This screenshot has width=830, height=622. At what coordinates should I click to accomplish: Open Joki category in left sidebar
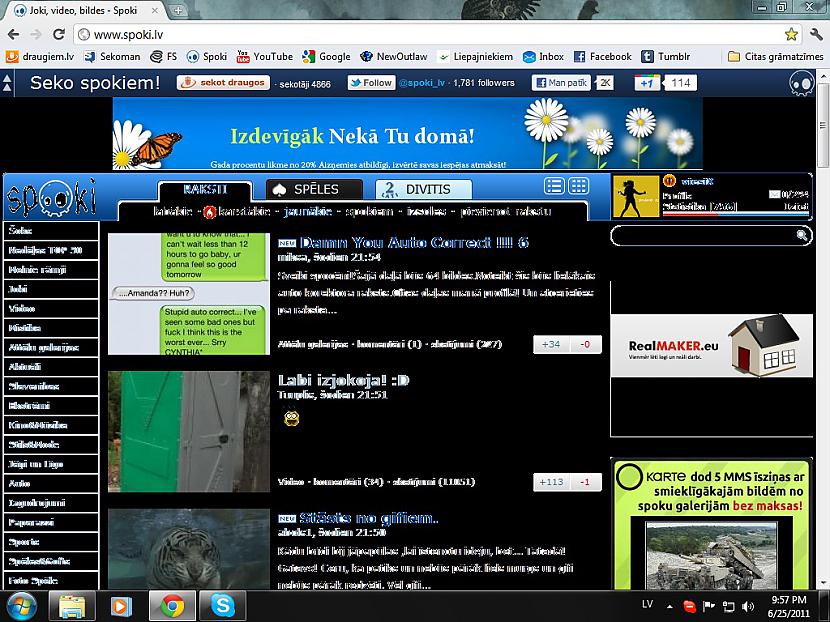tap(51, 289)
